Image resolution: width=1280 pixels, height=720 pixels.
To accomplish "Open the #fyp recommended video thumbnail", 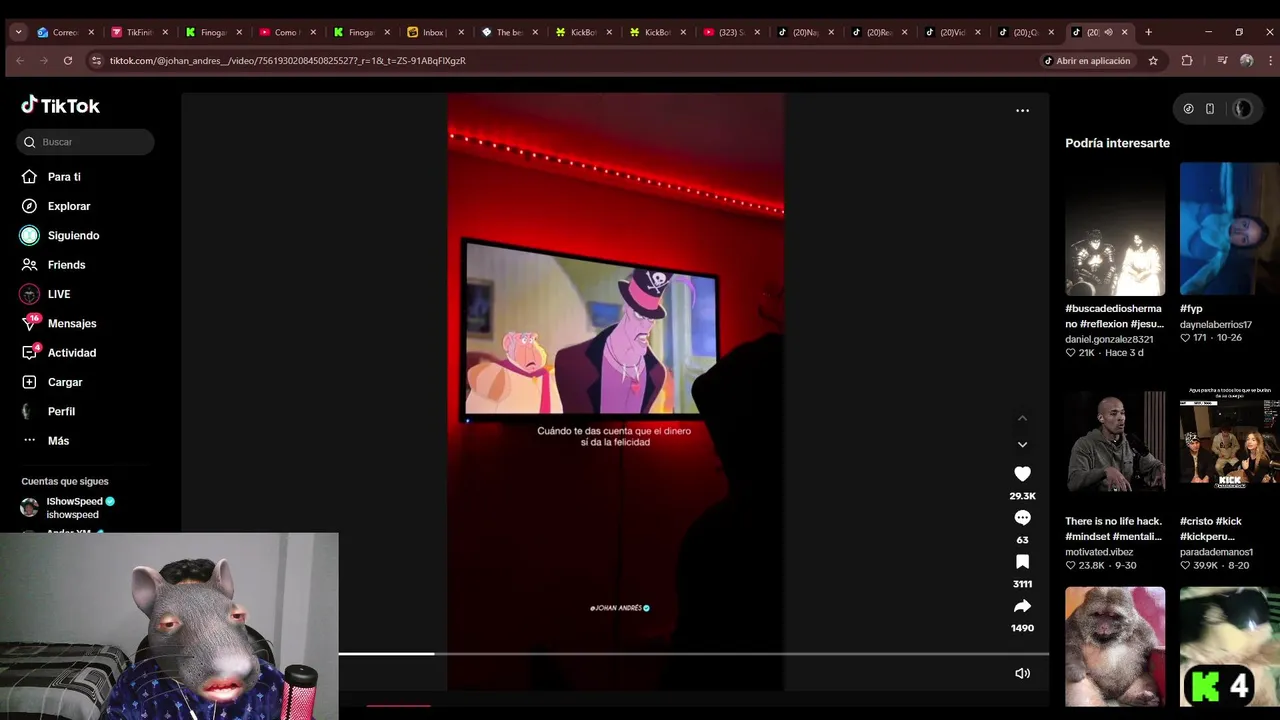I will pyautogui.click(x=1229, y=229).
